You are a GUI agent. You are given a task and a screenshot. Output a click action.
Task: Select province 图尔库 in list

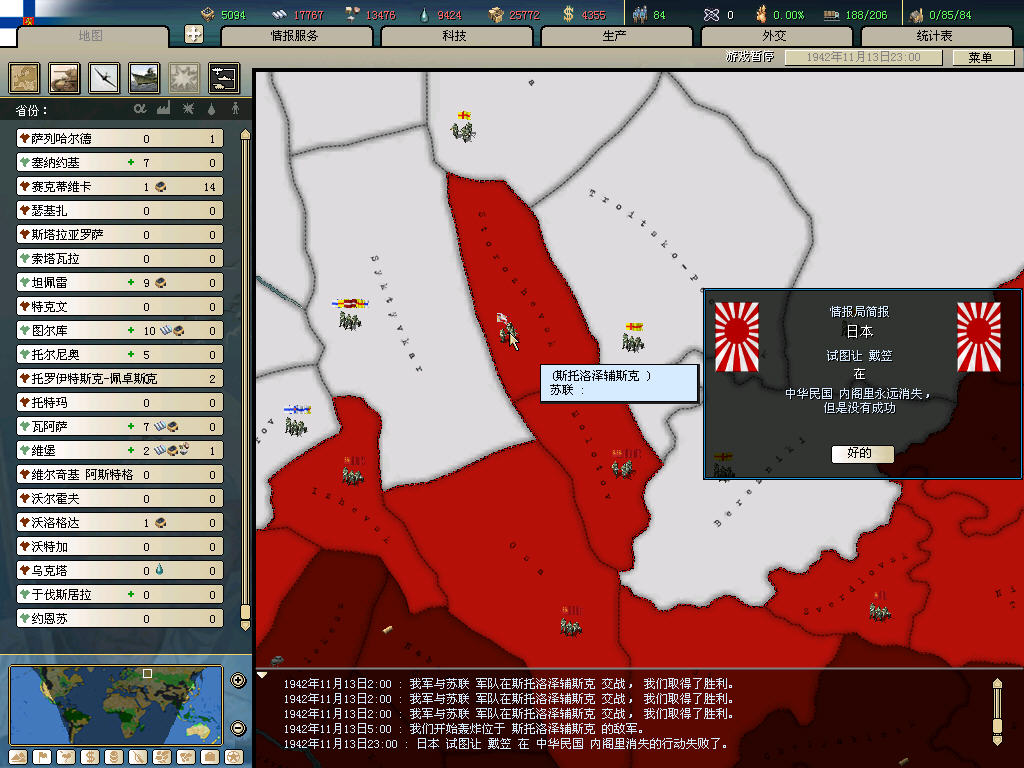pyautogui.click(x=120, y=330)
